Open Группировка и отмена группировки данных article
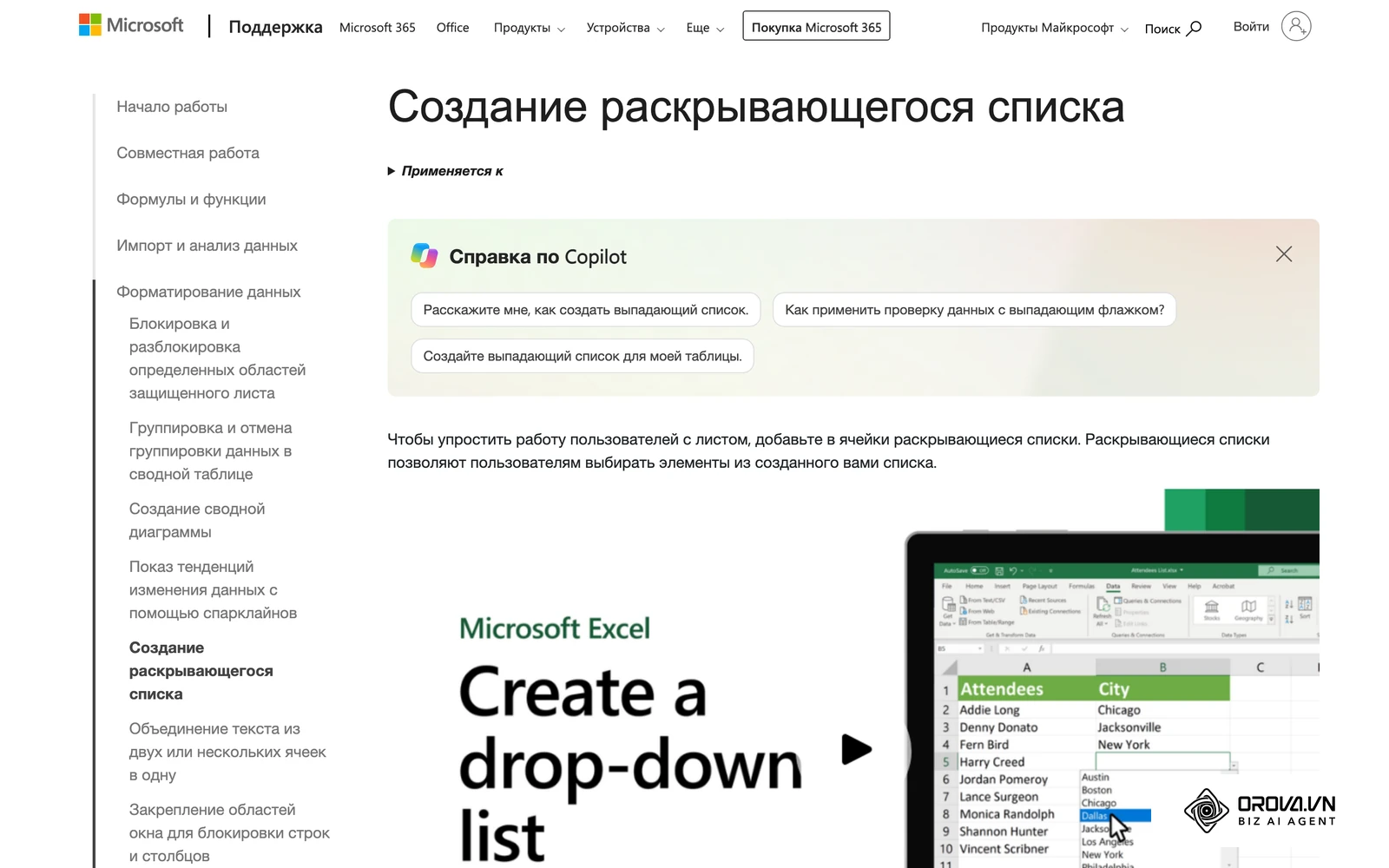The image size is (1389, 868). 211,450
